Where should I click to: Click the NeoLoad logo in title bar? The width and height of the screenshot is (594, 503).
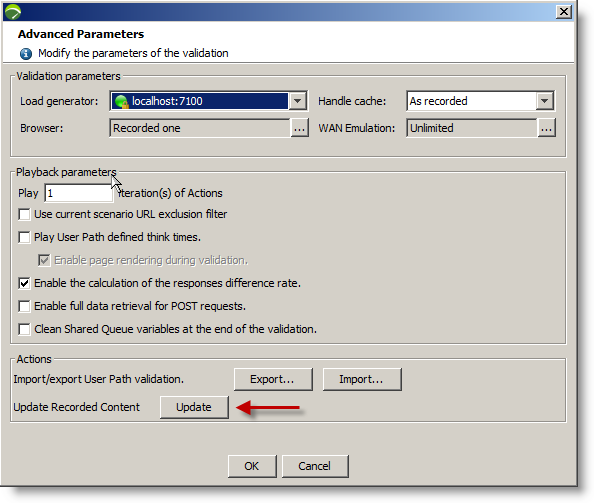pyautogui.click(x=13, y=12)
